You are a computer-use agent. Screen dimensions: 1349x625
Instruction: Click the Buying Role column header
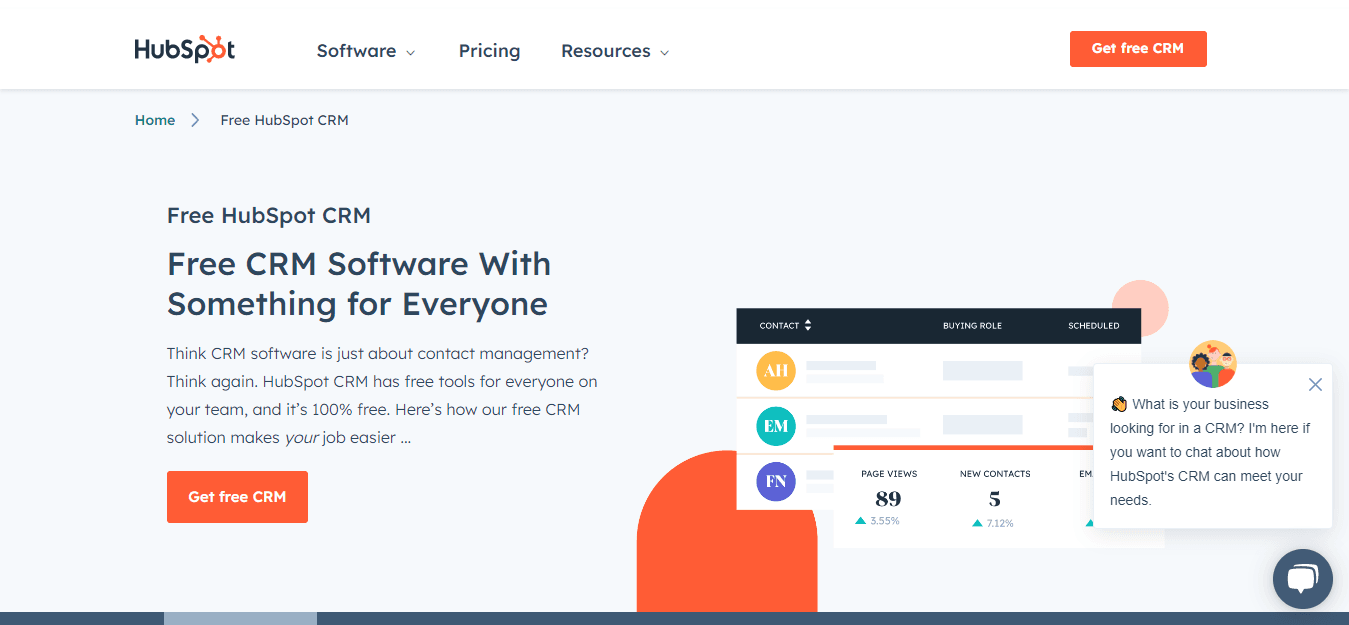[x=972, y=326]
